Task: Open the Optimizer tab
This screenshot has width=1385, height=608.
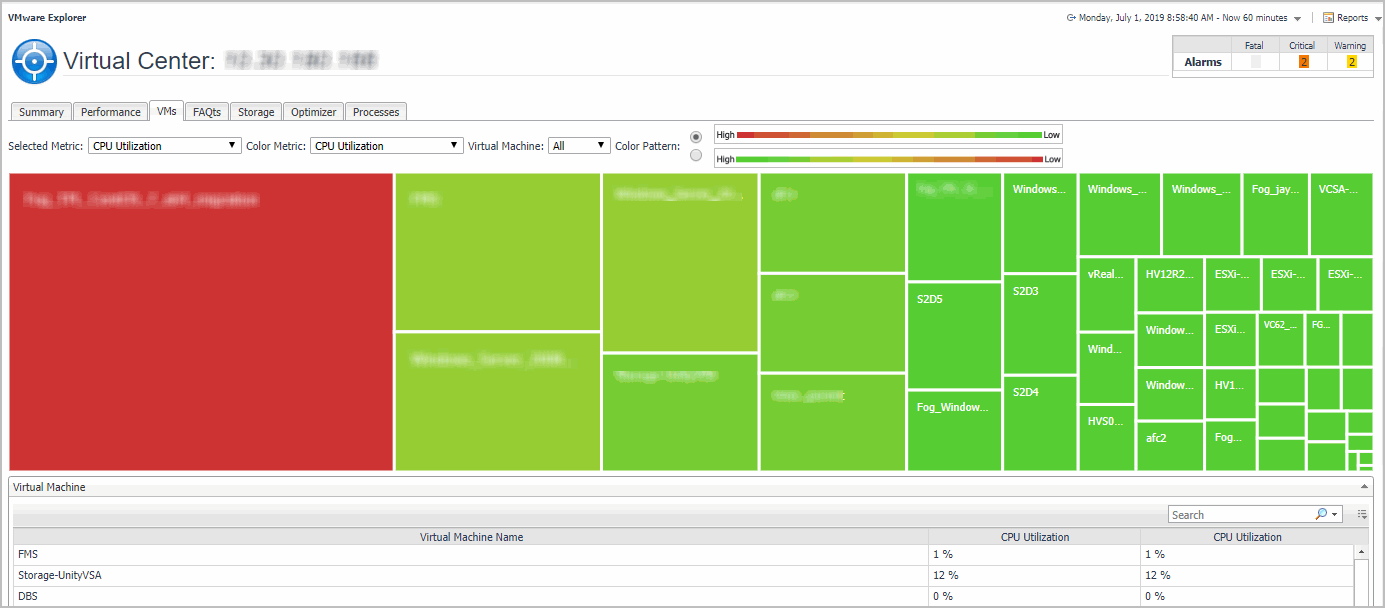Action: click(313, 112)
